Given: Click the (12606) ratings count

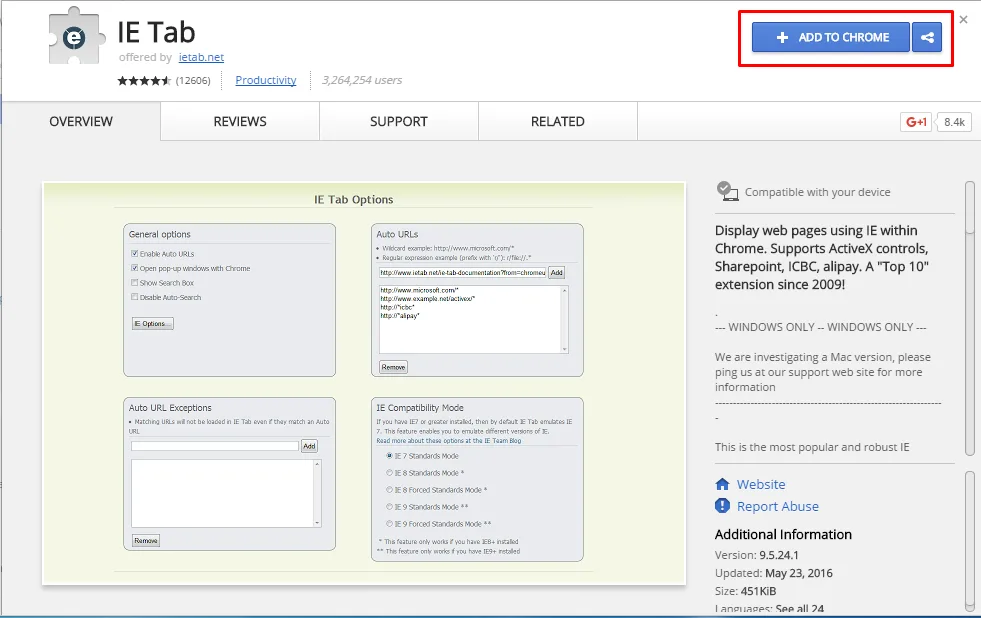Looking at the screenshot, I should pos(193,81).
